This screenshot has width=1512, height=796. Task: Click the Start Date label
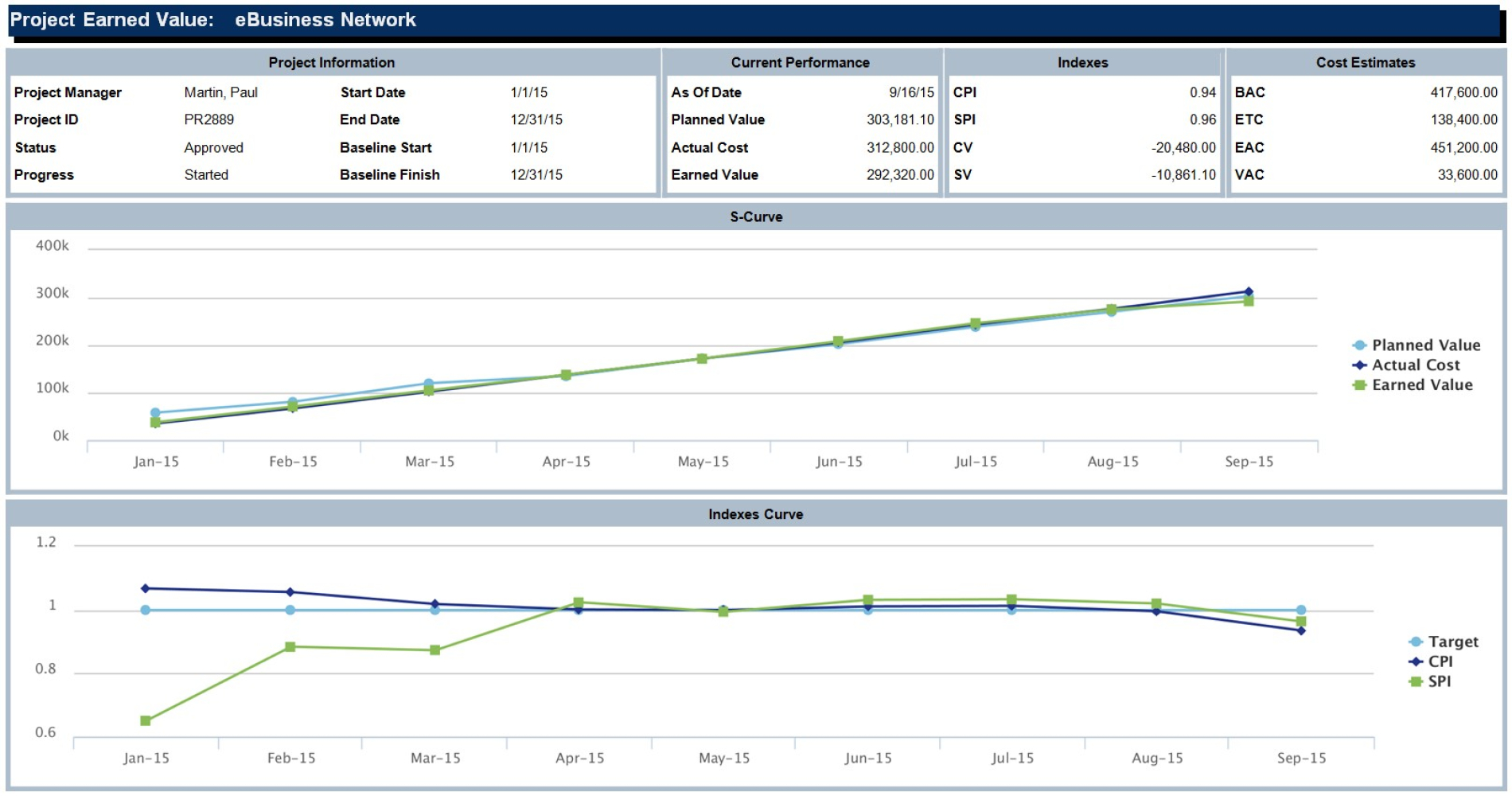click(x=373, y=92)
